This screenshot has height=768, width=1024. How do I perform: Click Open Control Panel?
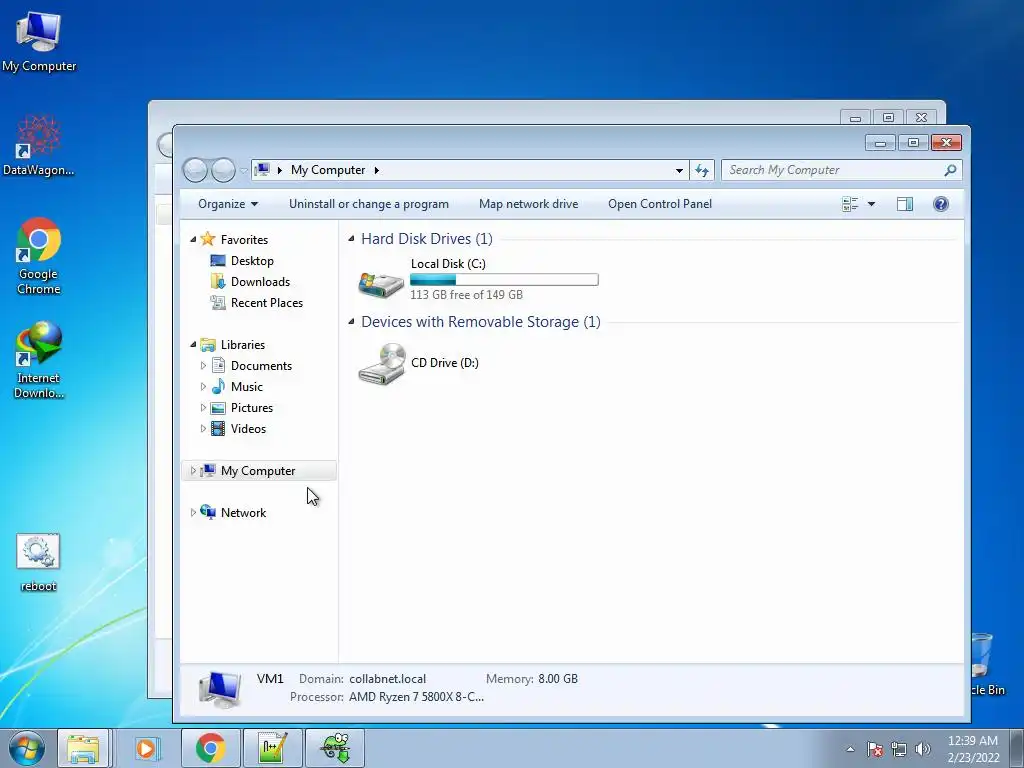(660, 204)
